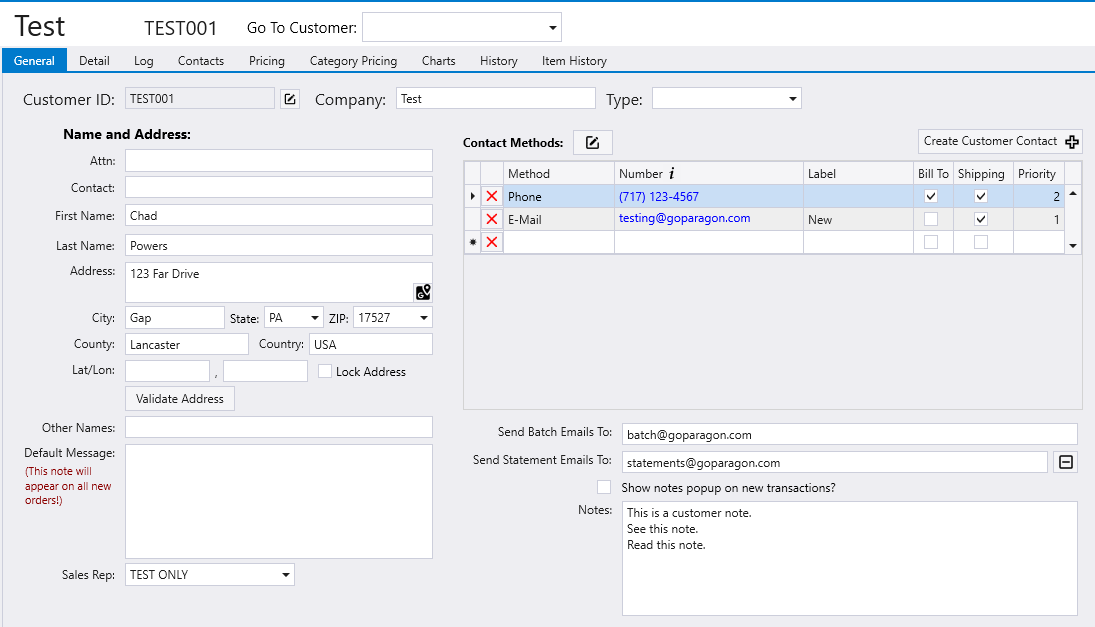The height and width of the screenshot is (627, 1095).
Task: Click the County field containing Lancaster
Action: click(x=186, y=344)
